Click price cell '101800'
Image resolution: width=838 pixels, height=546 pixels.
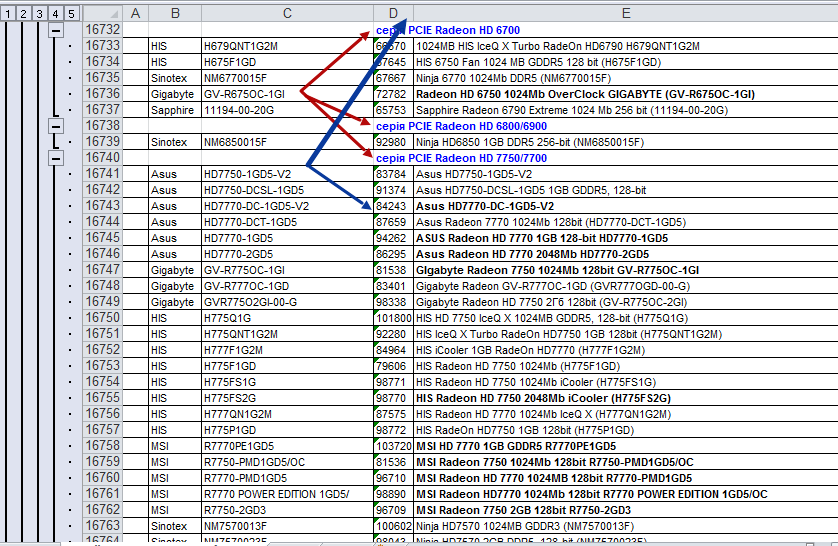393,318
